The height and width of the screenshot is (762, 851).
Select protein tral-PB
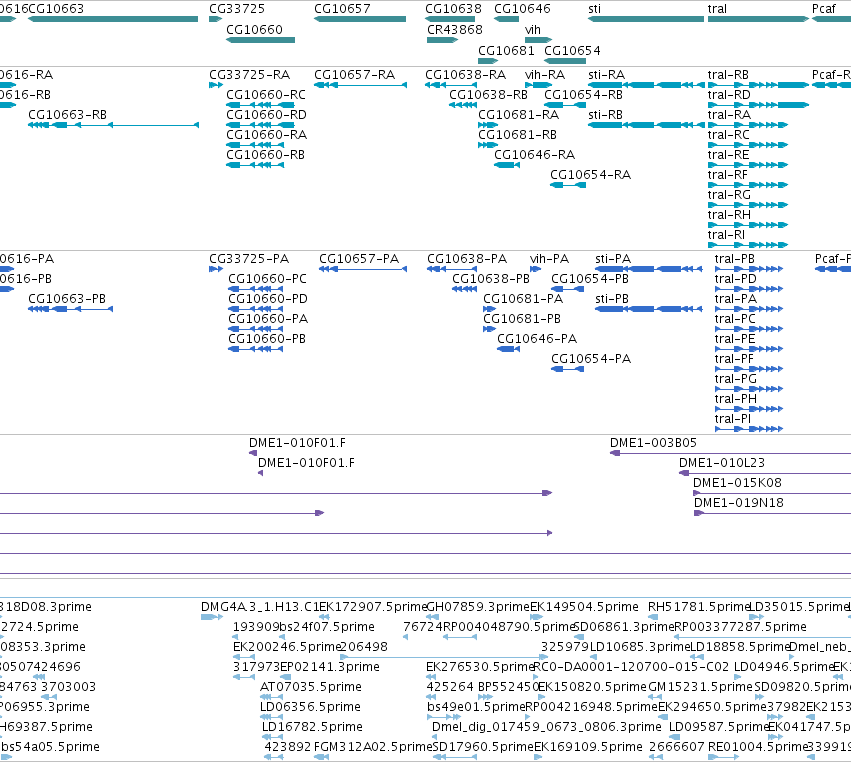[x=749, y=269]
